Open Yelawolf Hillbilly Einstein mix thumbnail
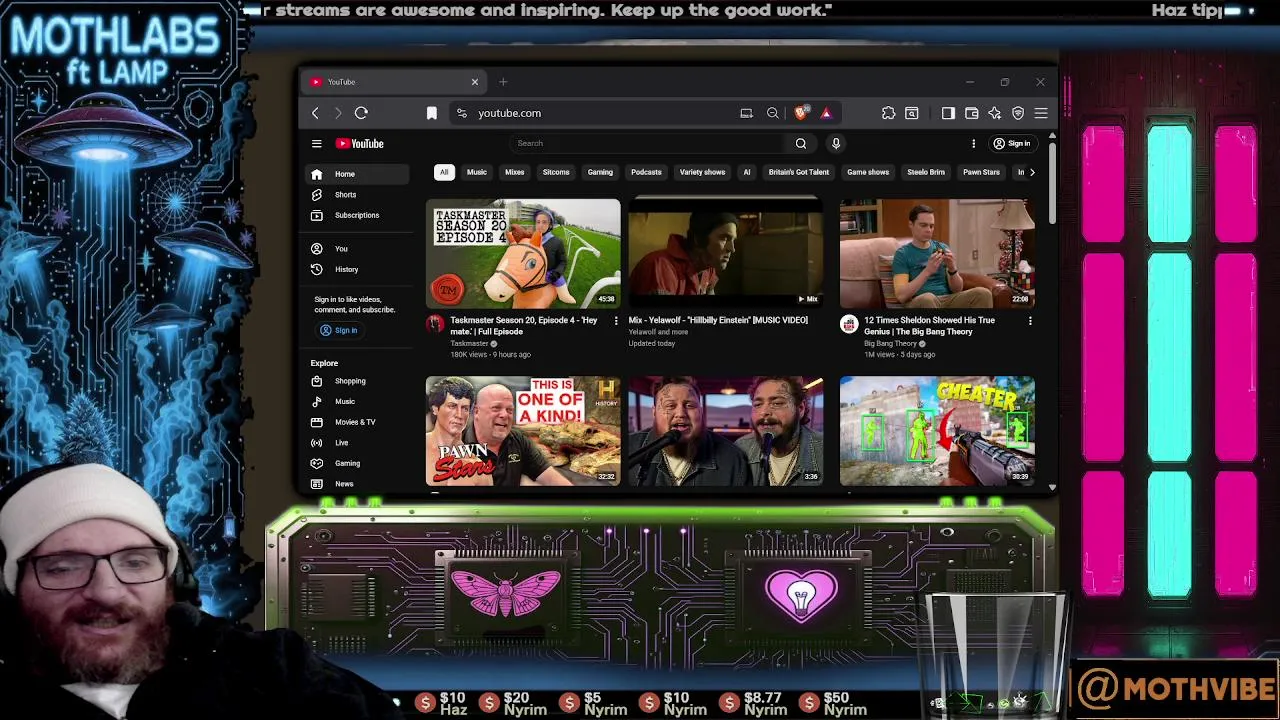The height and width of the screenshot is (720, 1280). pos(726,253)
